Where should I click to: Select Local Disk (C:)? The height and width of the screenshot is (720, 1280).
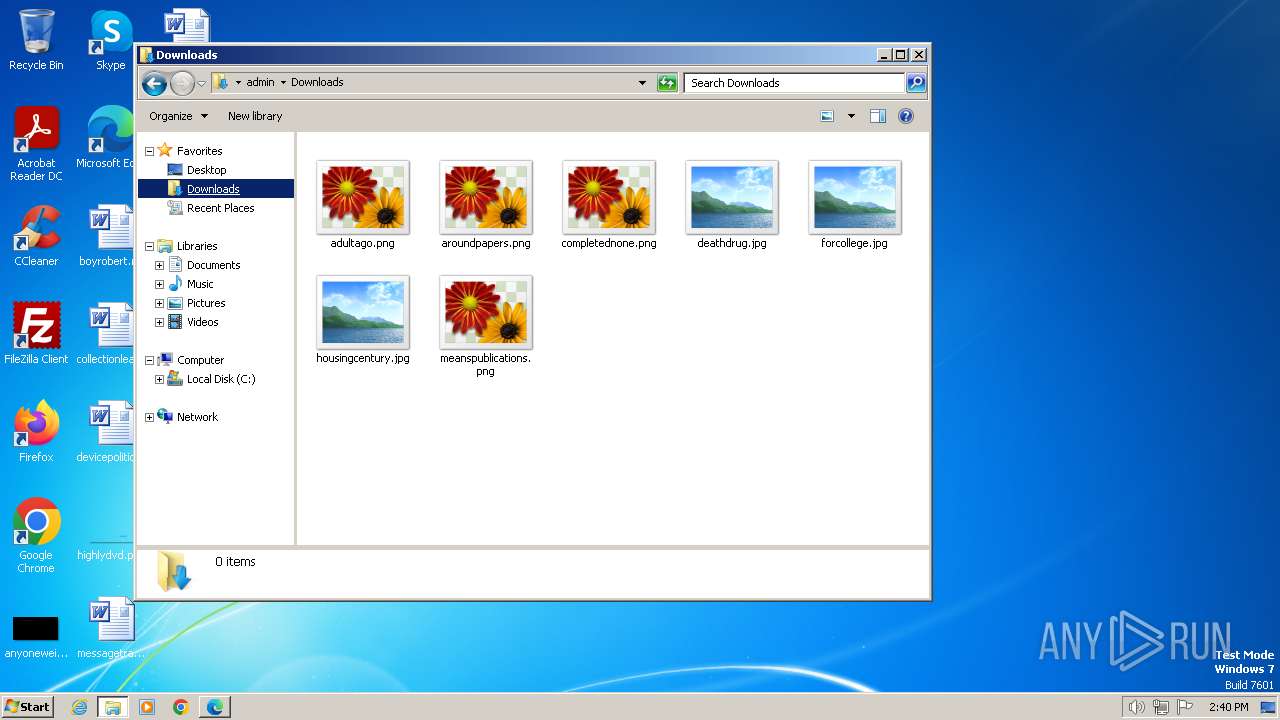(220, 379)
